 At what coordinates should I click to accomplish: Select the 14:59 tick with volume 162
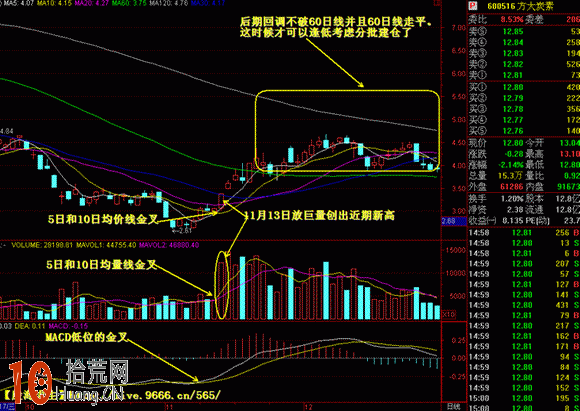pos(524,336)
